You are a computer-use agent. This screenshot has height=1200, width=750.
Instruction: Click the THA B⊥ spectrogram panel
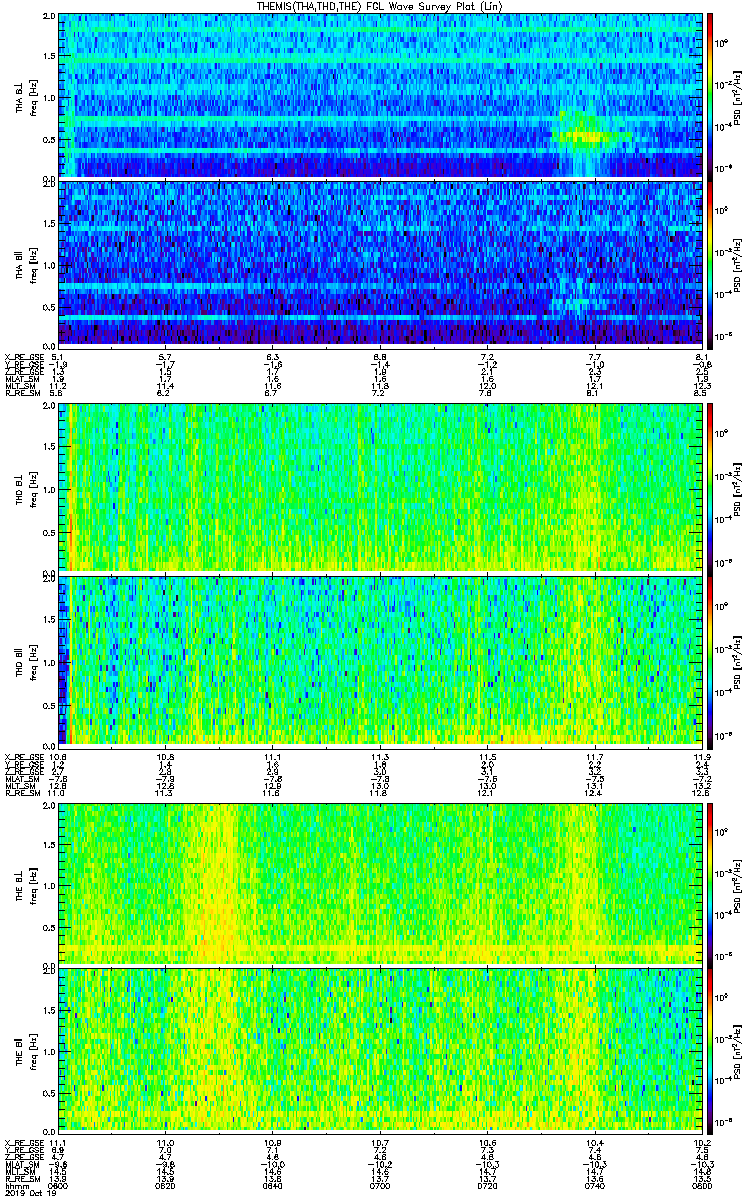click(x=379, y=95)
